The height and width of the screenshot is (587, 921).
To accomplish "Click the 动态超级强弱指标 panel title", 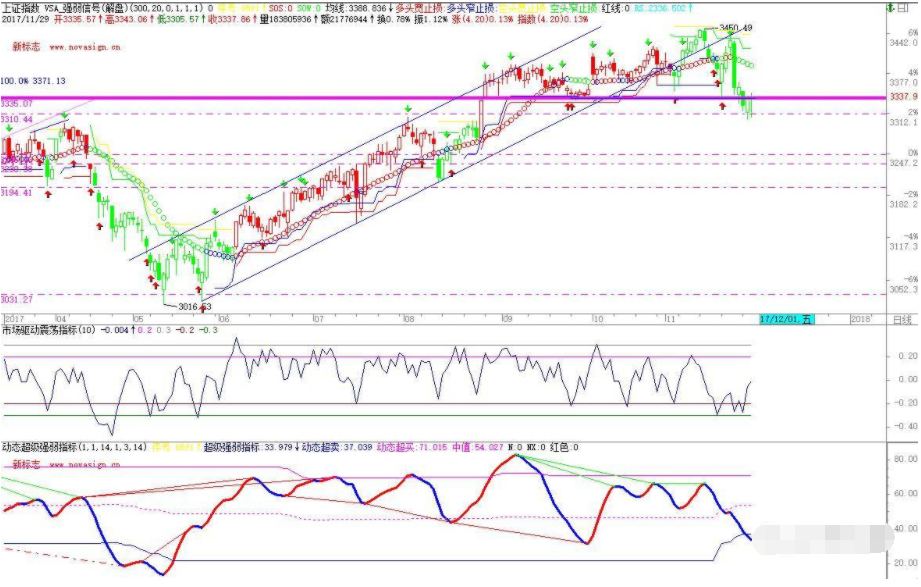I will [39, 447].
